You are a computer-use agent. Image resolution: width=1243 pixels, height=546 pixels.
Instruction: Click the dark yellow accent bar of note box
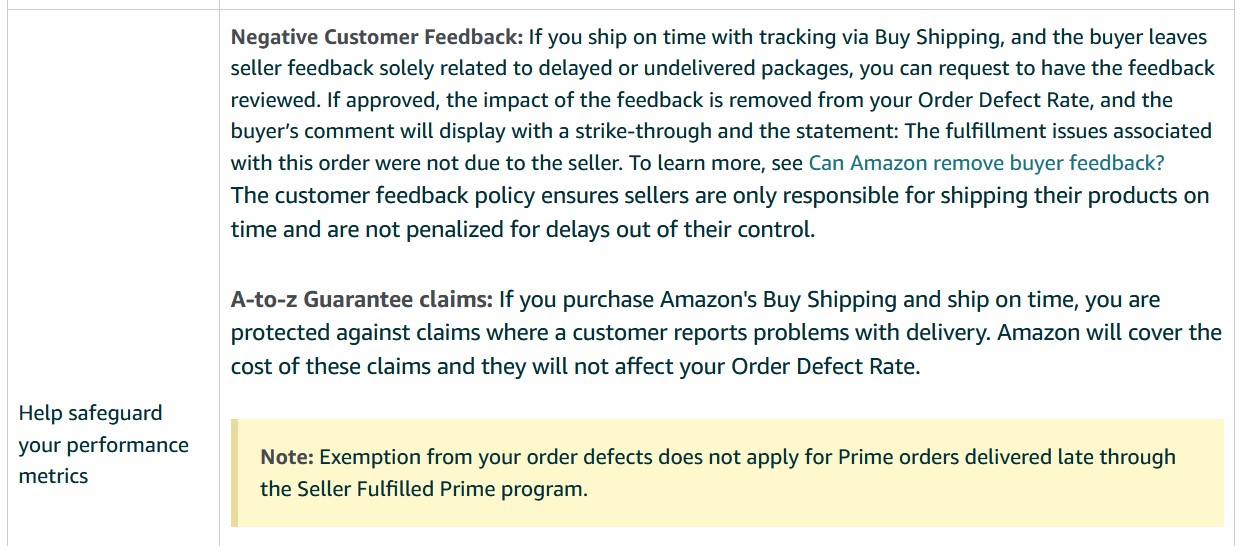235,473
